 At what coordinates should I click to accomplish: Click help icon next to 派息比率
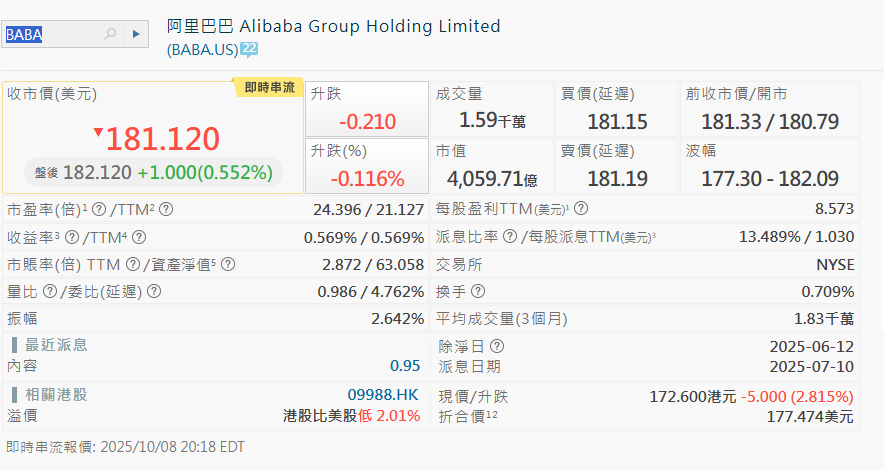click(510, 237)
